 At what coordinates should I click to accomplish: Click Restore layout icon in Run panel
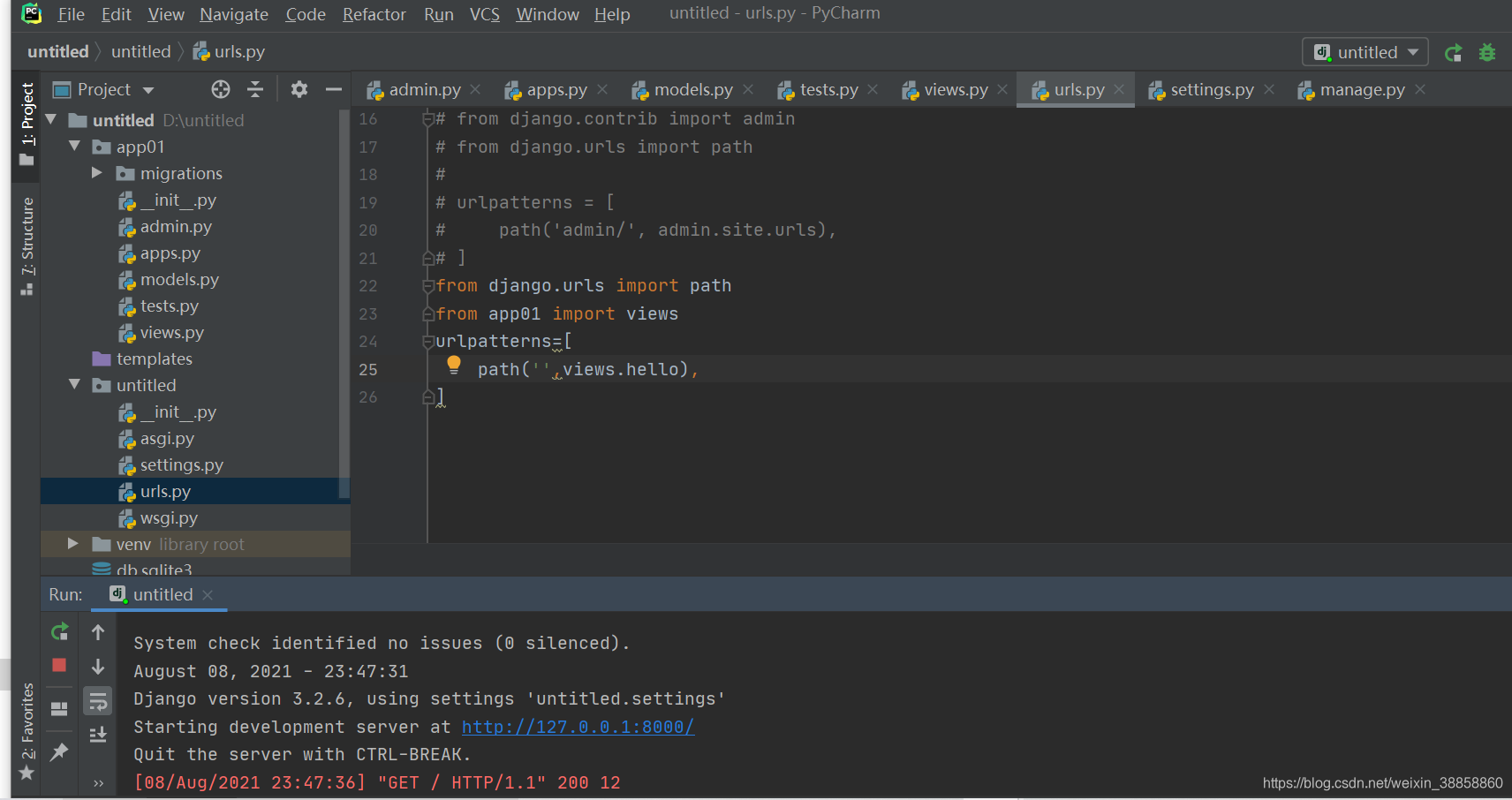coord(59,708)
